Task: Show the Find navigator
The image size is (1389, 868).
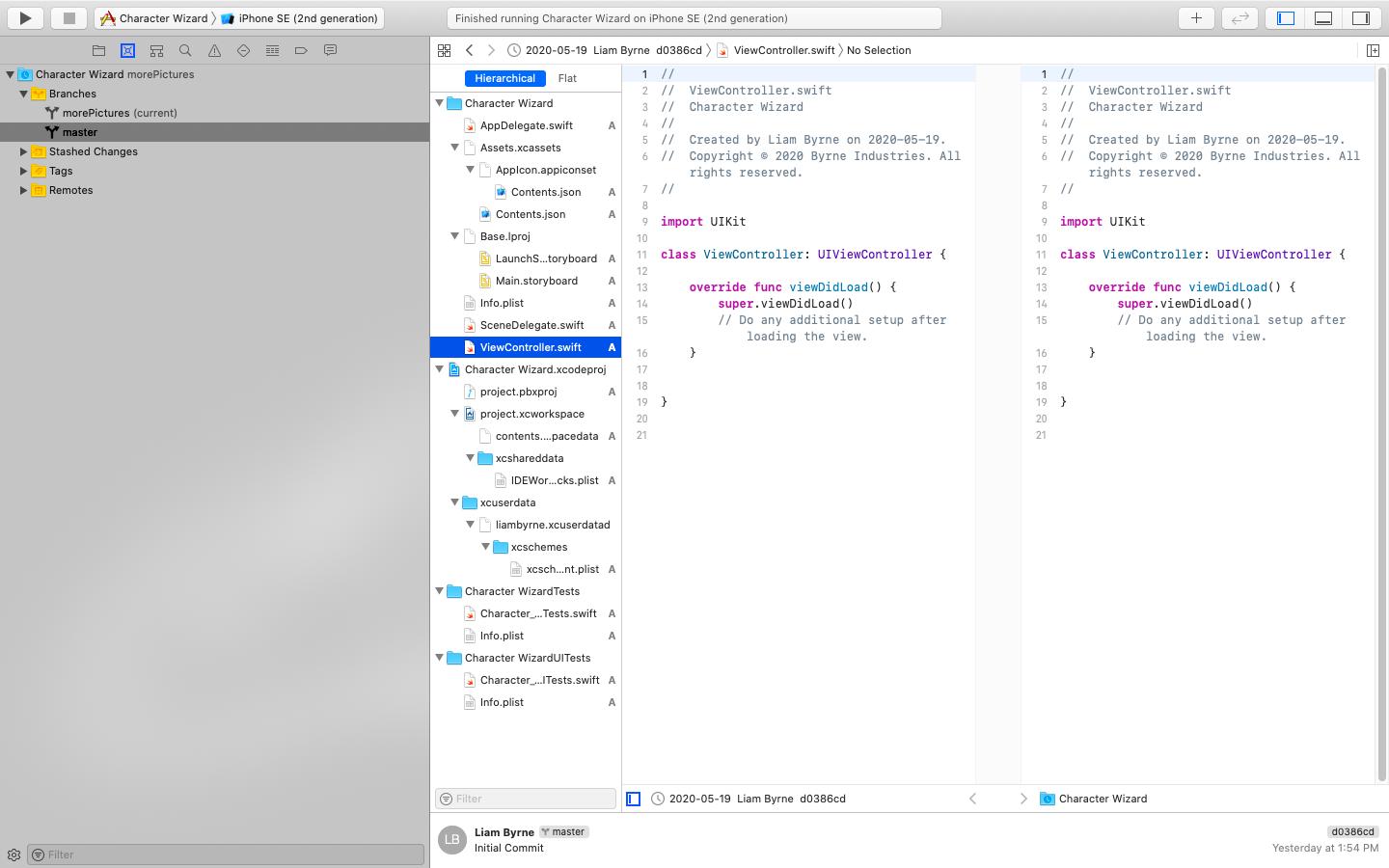Action: (185, 50)
